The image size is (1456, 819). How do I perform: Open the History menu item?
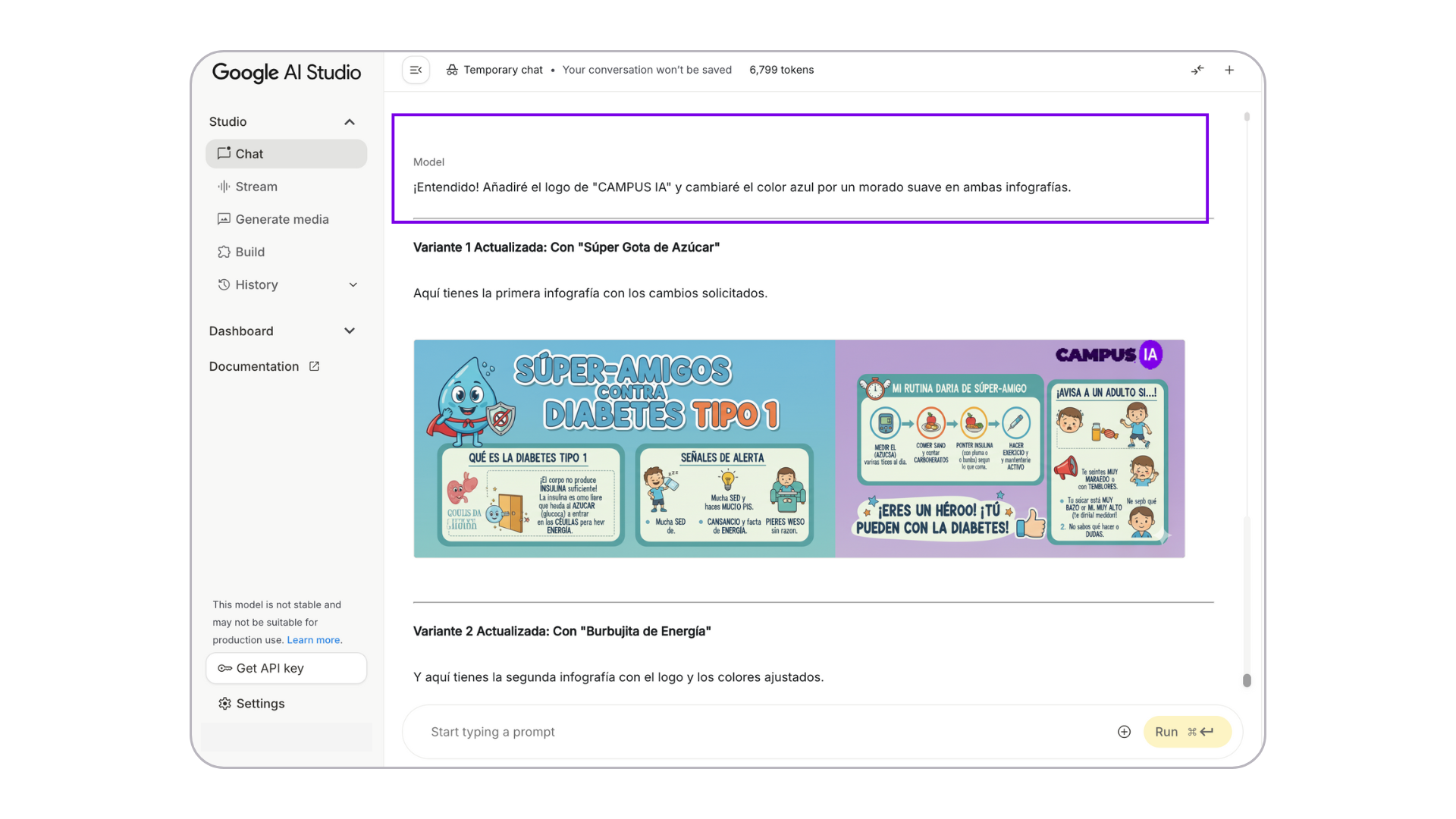[x=256, y=285]
